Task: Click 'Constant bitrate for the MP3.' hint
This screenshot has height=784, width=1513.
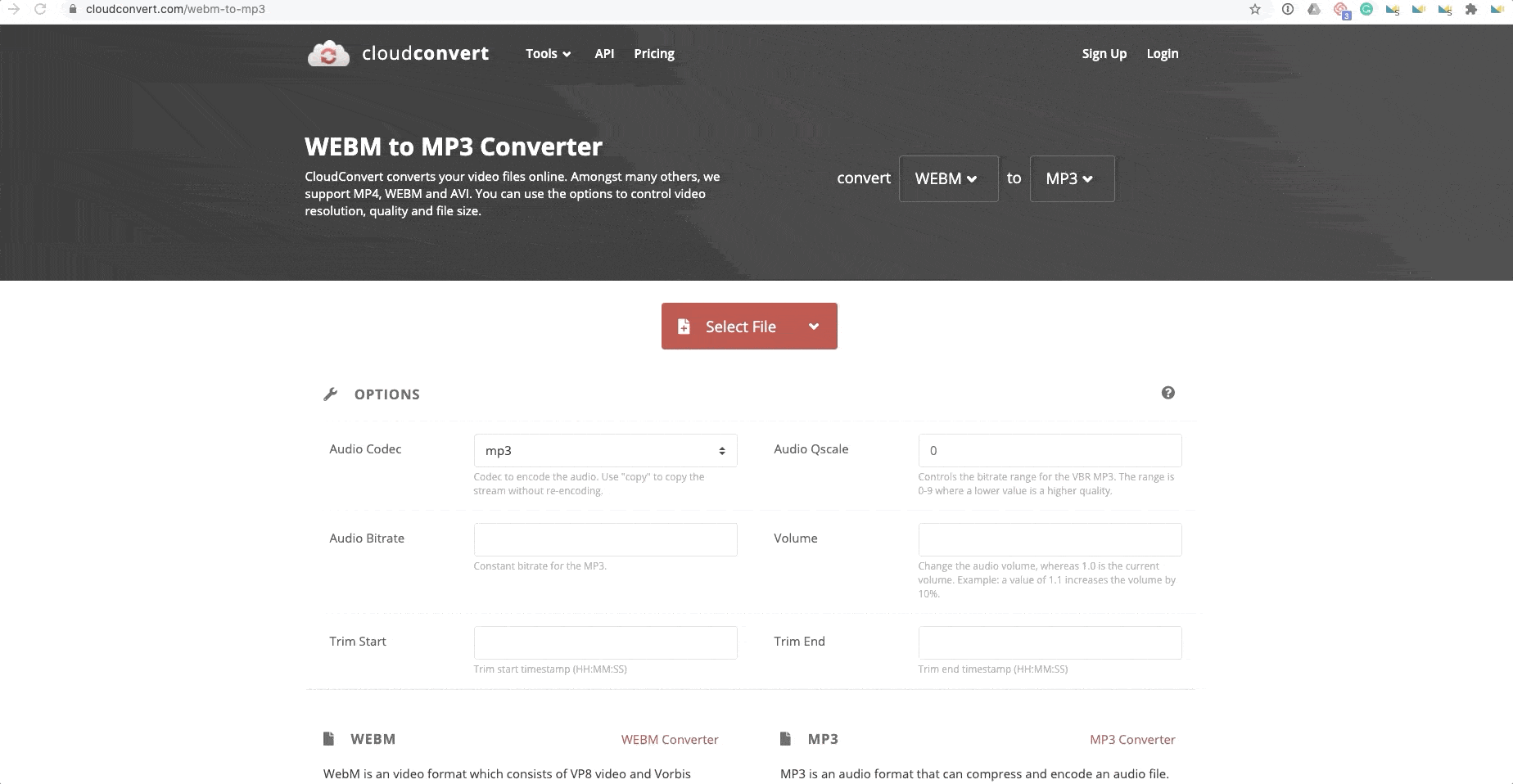Action: [540, 566]
